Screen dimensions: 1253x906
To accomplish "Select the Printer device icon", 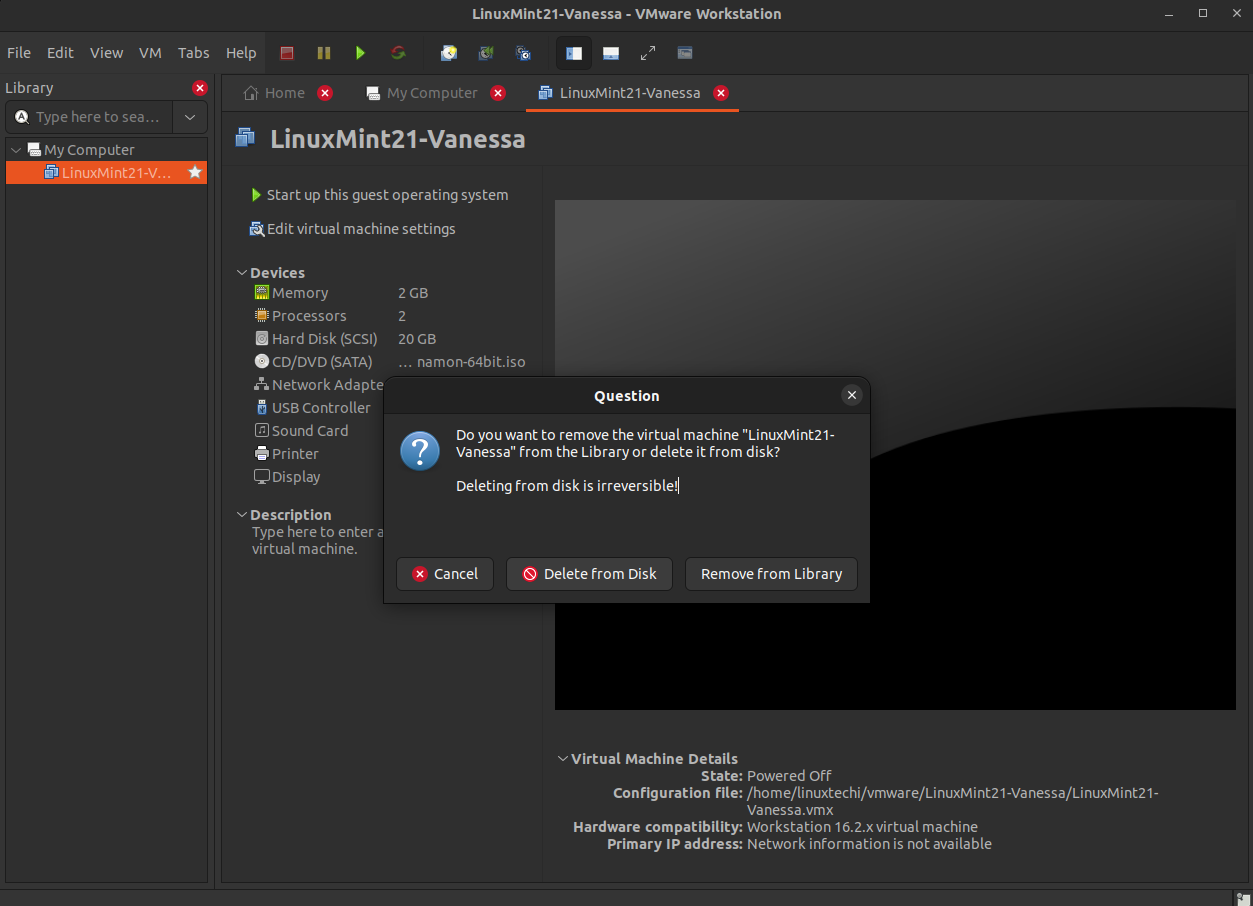I will pos(262,454).
